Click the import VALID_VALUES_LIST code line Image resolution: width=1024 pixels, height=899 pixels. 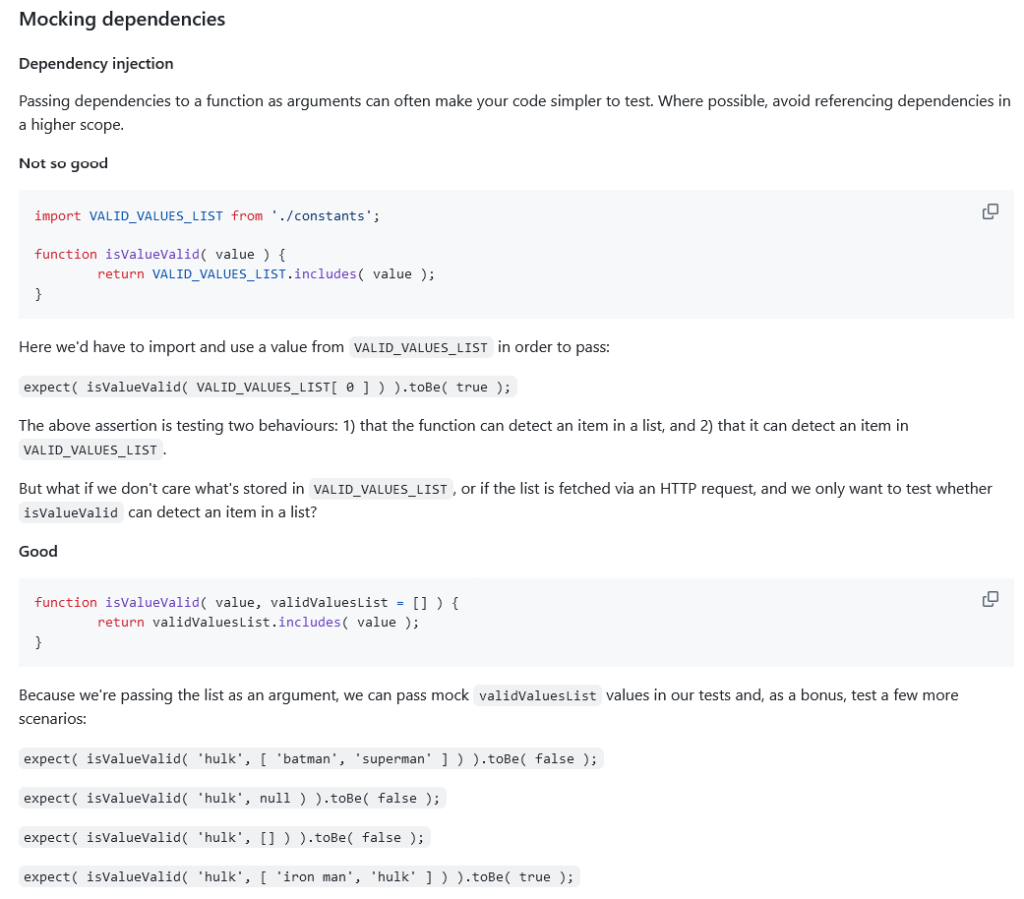(x=207, y=216)
